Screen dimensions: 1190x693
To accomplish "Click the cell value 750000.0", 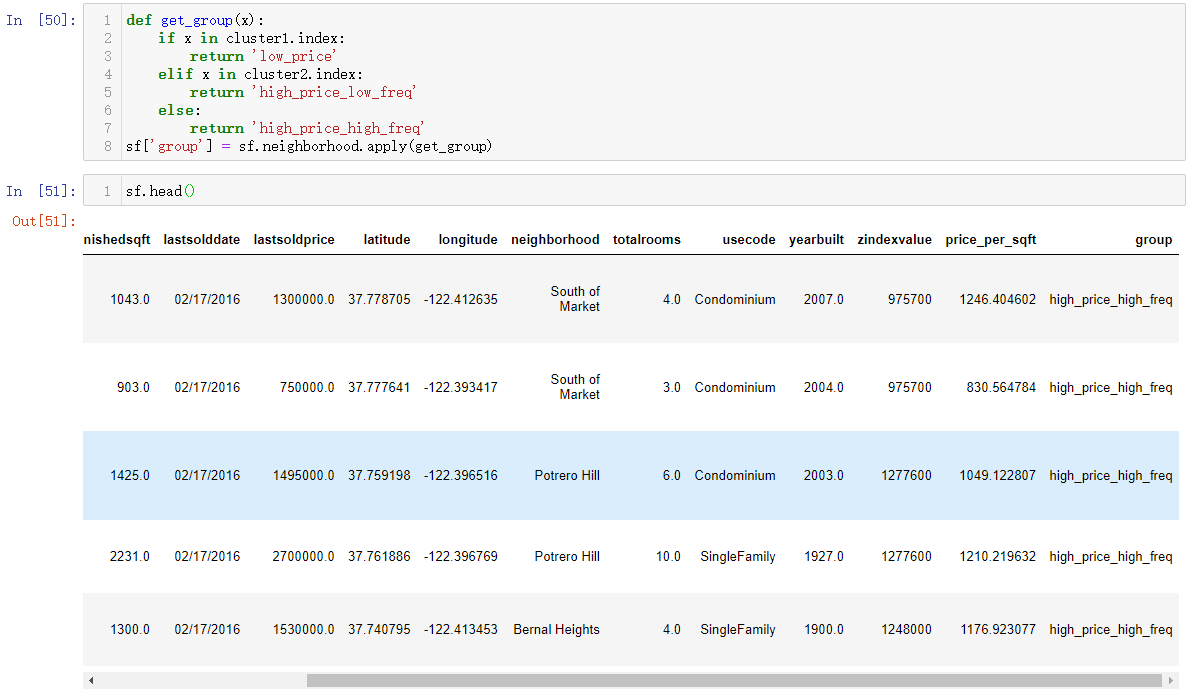I will [307, 388].
